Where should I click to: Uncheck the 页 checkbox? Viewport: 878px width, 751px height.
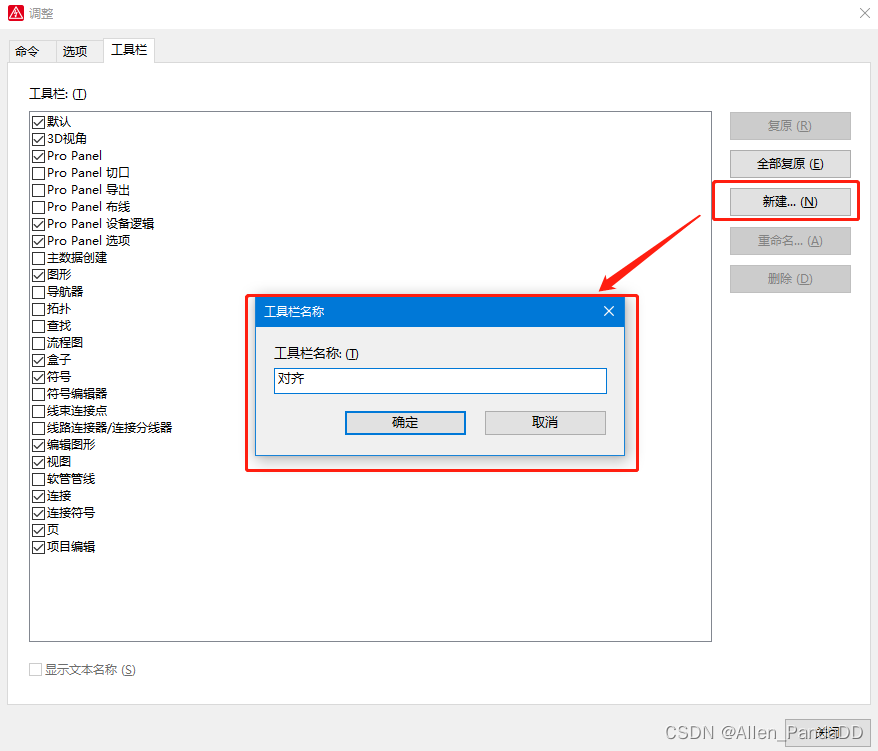tap(39, 530)
